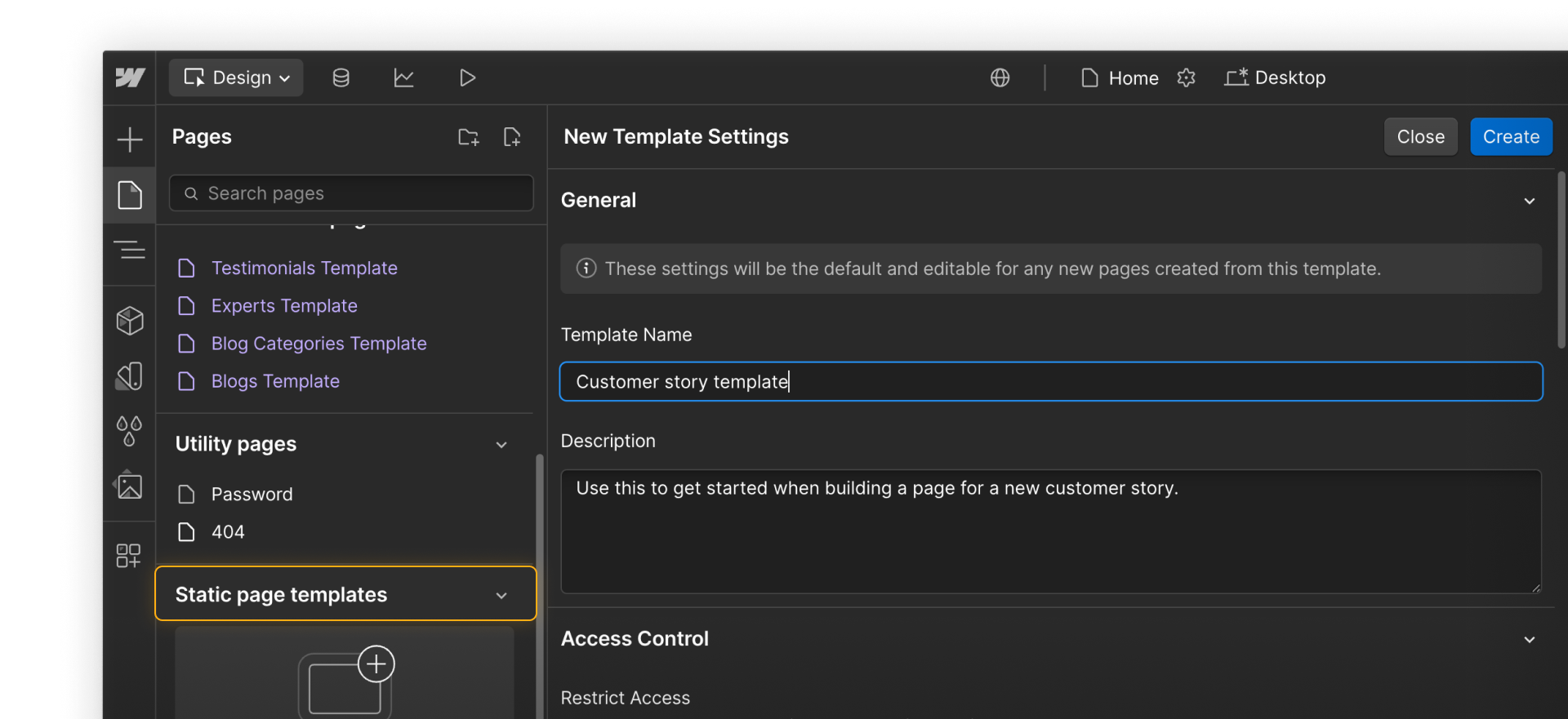Click the Close button
Screen dimensions: 1568x719
point(1421,137)
